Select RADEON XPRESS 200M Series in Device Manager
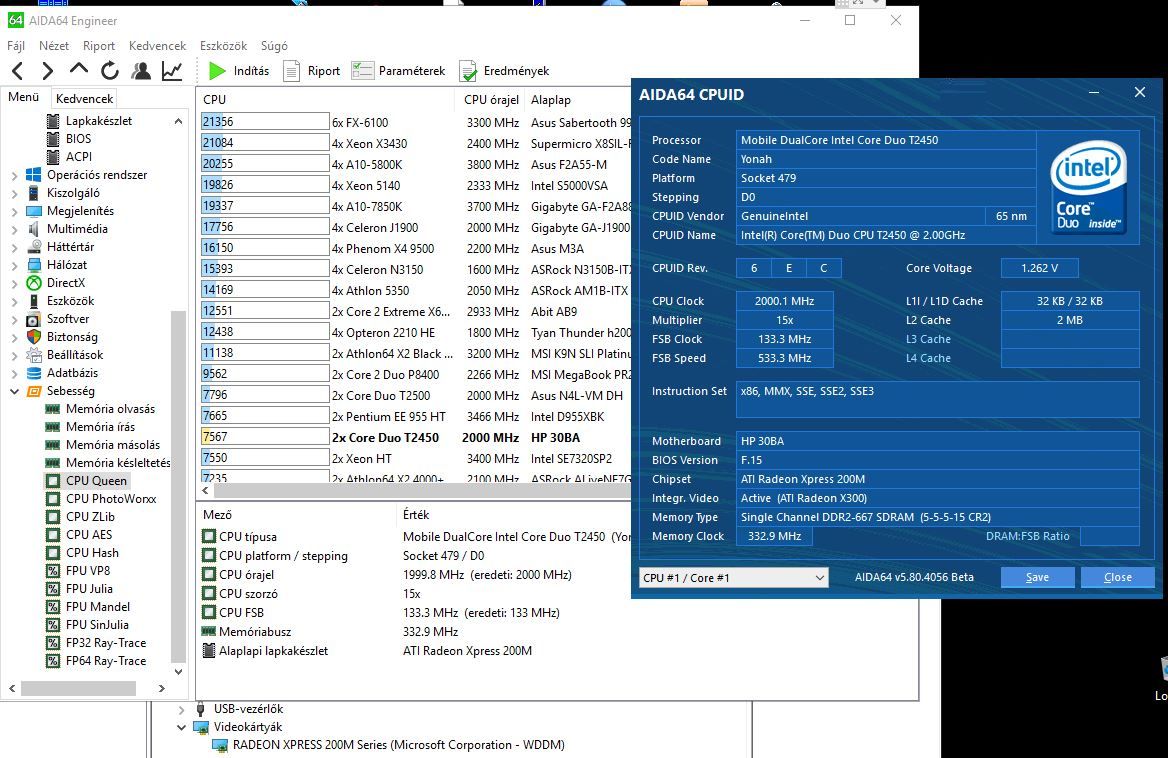 click(x=399, y=745)
